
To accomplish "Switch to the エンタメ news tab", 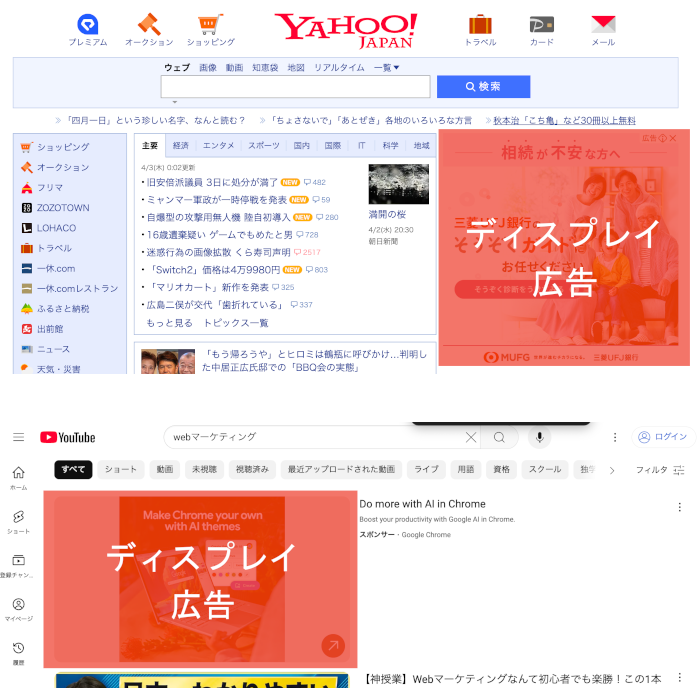I will 218,146.
